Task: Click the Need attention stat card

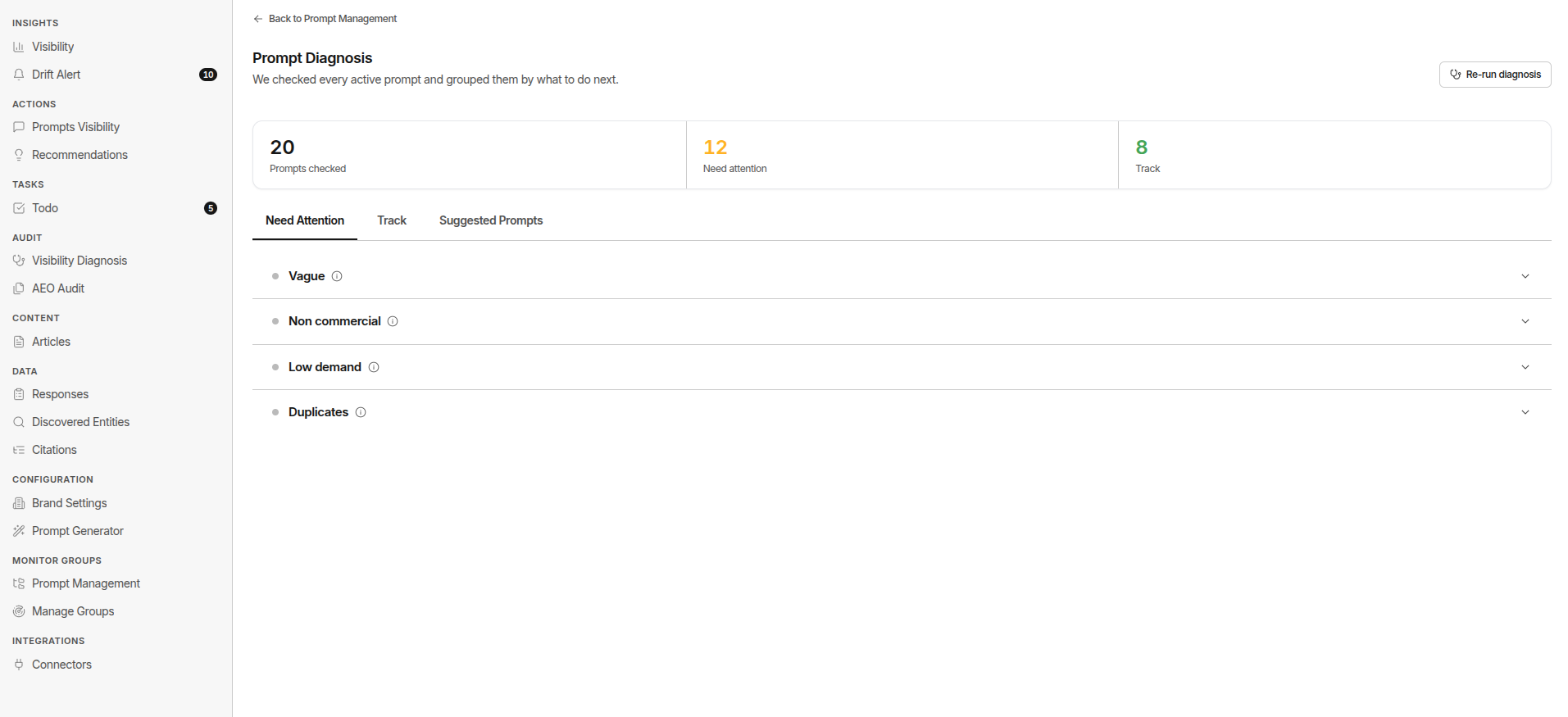Action: pyautogui.click(x=902, y=156)
